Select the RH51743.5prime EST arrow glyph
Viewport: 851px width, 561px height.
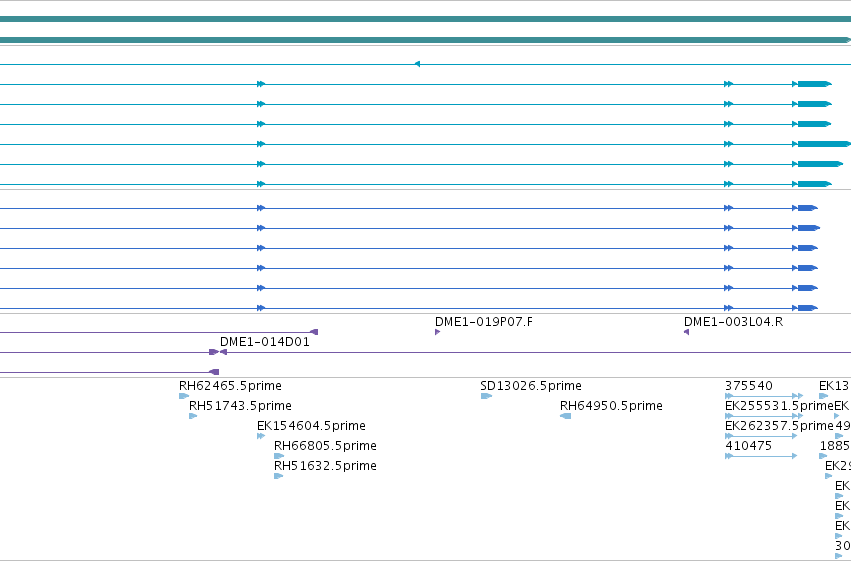pyautogui.click(x=193, y=416)
